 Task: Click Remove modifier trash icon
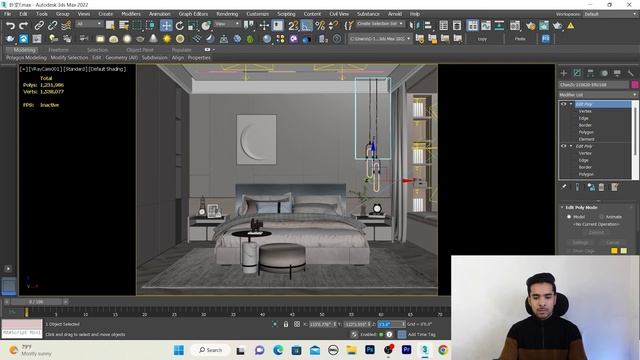click(601, 187)
